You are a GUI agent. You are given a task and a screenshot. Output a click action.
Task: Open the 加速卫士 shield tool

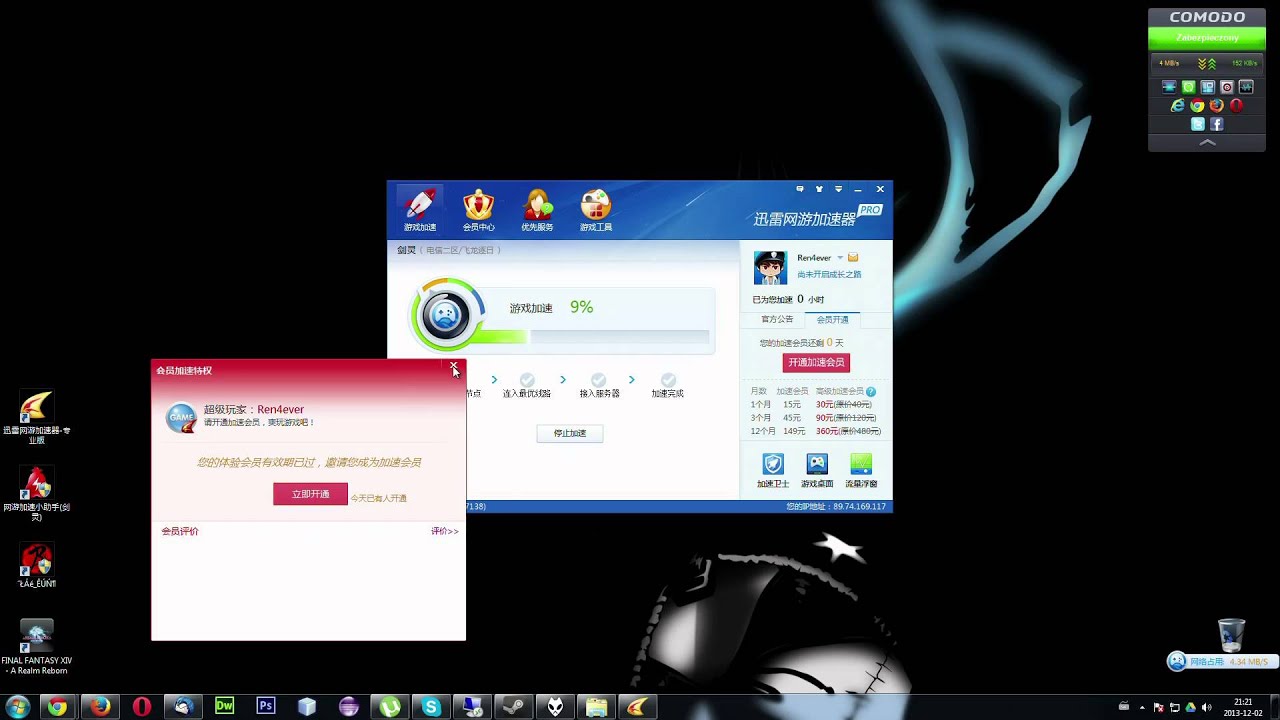coord(773,470)
